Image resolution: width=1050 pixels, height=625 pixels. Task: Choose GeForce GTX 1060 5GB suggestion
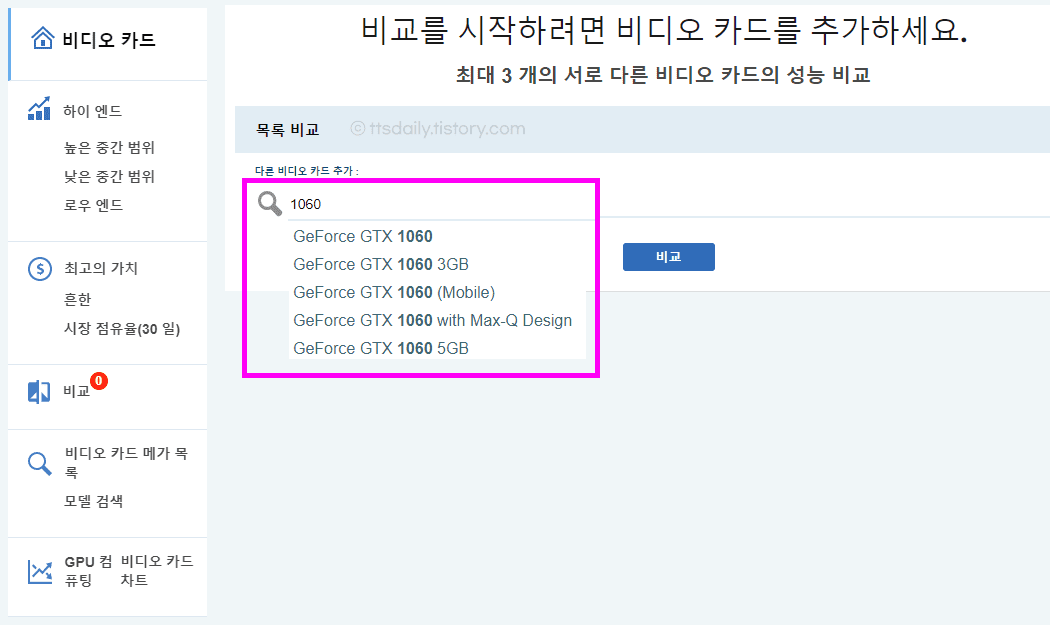[381, 348]
